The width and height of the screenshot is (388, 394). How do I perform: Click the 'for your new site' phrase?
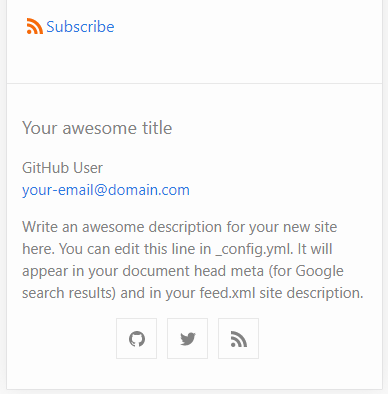pos(282,227)
